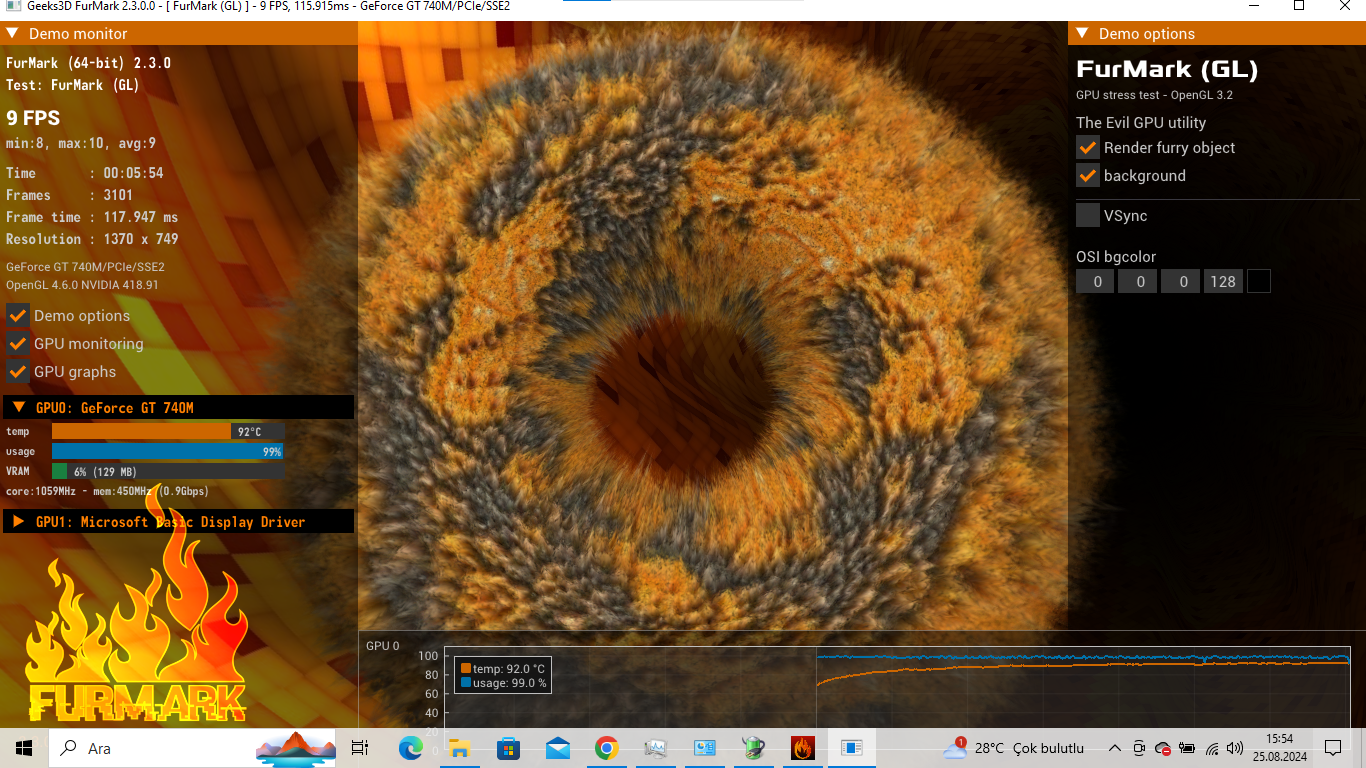
Task: Click the OpenGL 4.6.0 NVIDIA 418.91 text
Action: pos(82,285)
